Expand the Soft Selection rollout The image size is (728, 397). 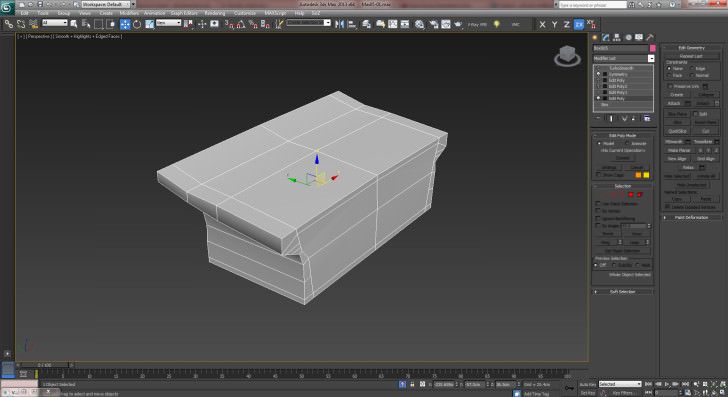point(623,292)
